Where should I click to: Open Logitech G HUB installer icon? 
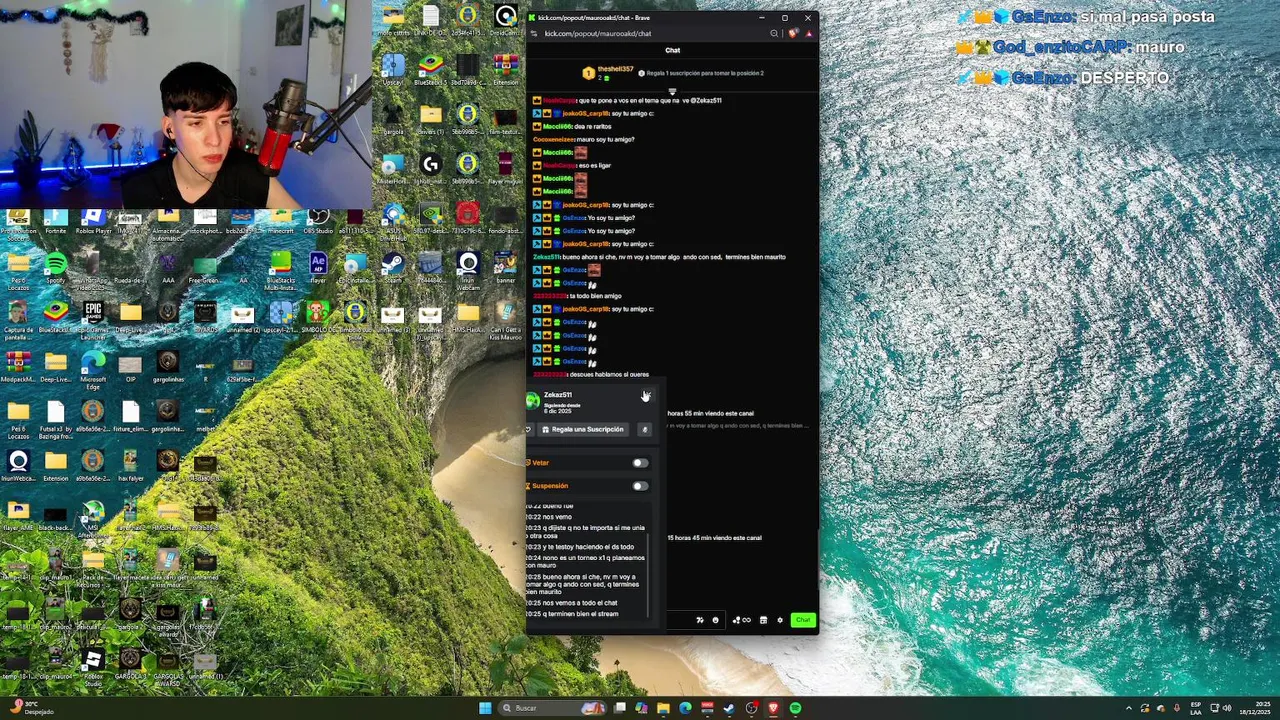tap(431, 168)
